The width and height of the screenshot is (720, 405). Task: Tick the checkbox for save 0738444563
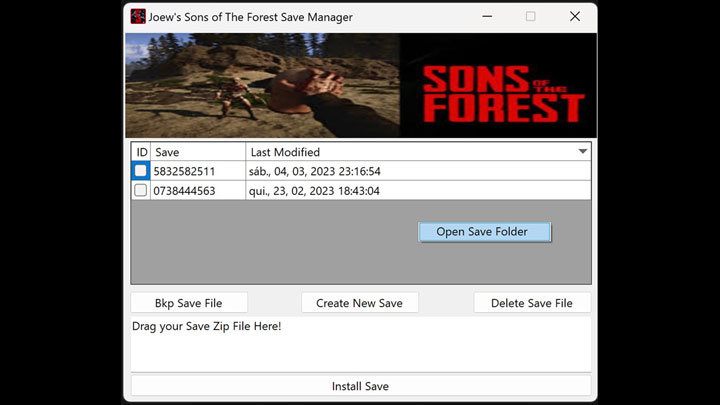[141, 190]
